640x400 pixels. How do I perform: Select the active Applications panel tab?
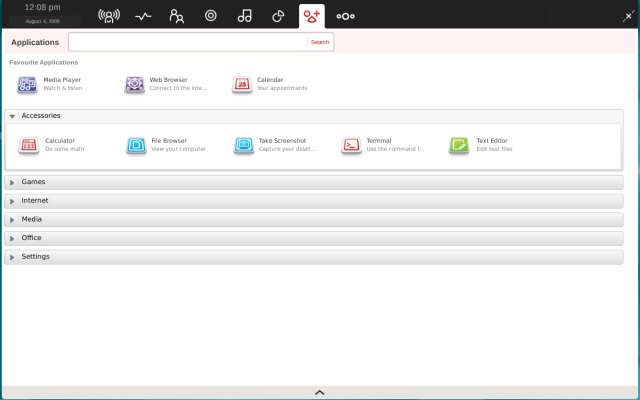[x=312, y=16]
